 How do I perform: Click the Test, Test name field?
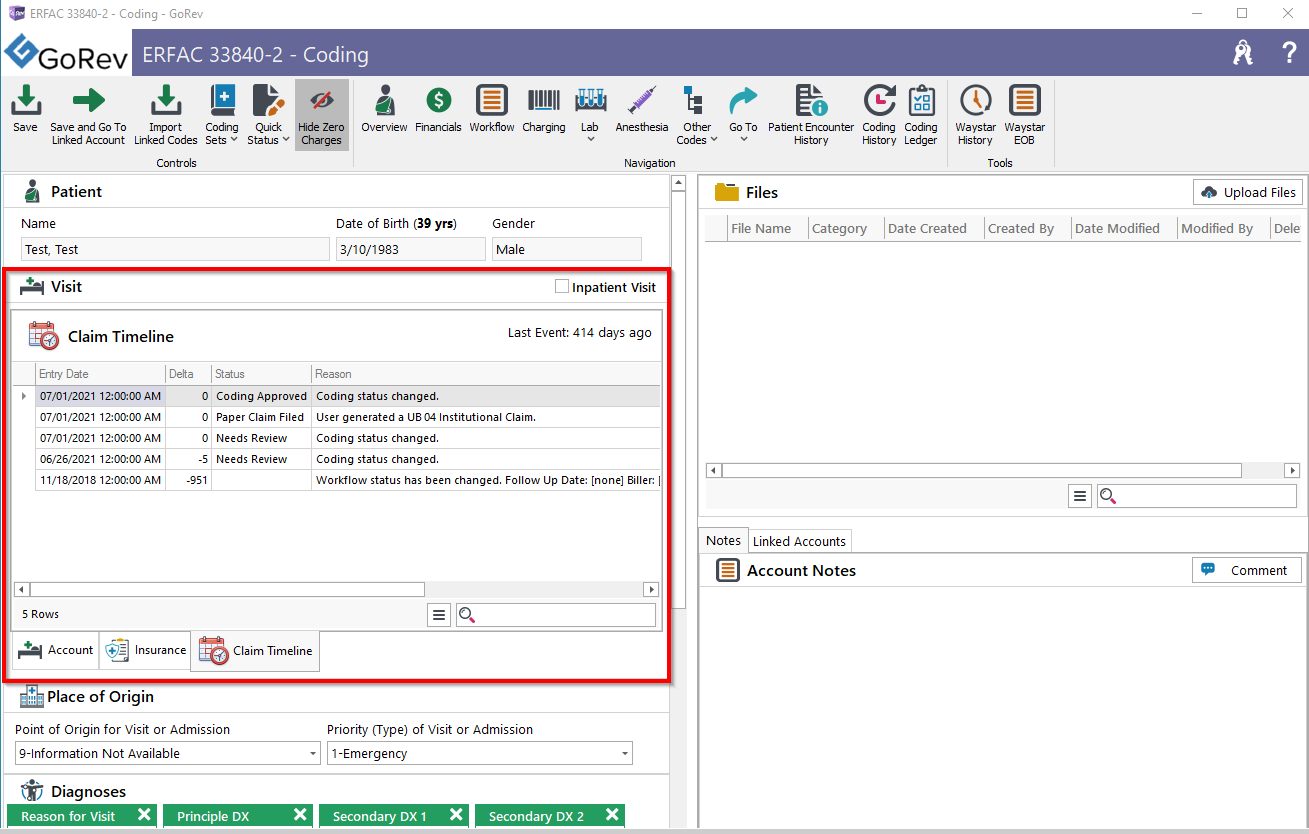[x=175, y=249]
